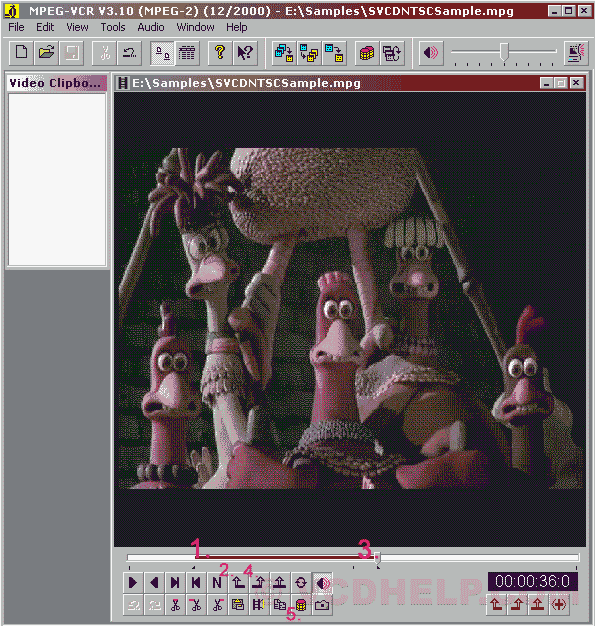
Task: Click the yellow cylinder icon in bottom toolbar
Action: (x=301, y=605)
